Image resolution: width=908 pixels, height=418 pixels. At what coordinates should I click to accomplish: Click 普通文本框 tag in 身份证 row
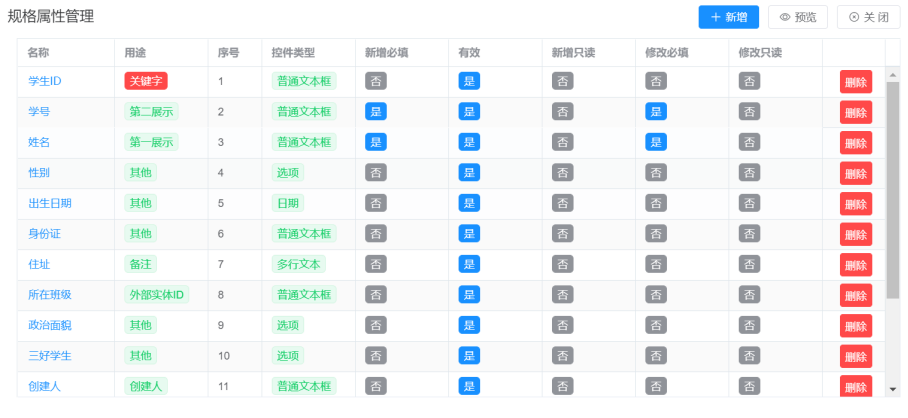click(304, 234)
